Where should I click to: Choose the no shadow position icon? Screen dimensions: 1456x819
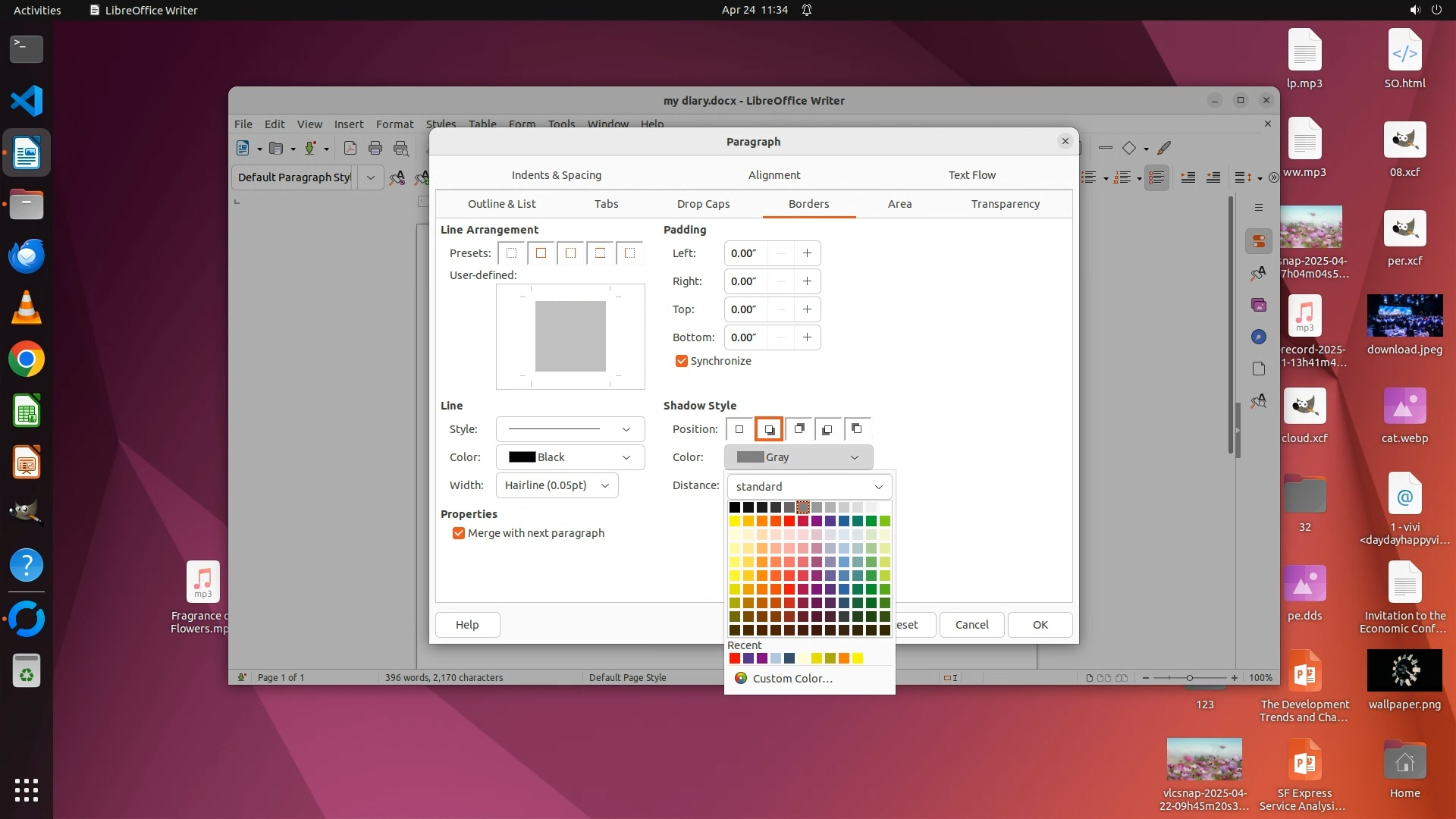point(739,429)
